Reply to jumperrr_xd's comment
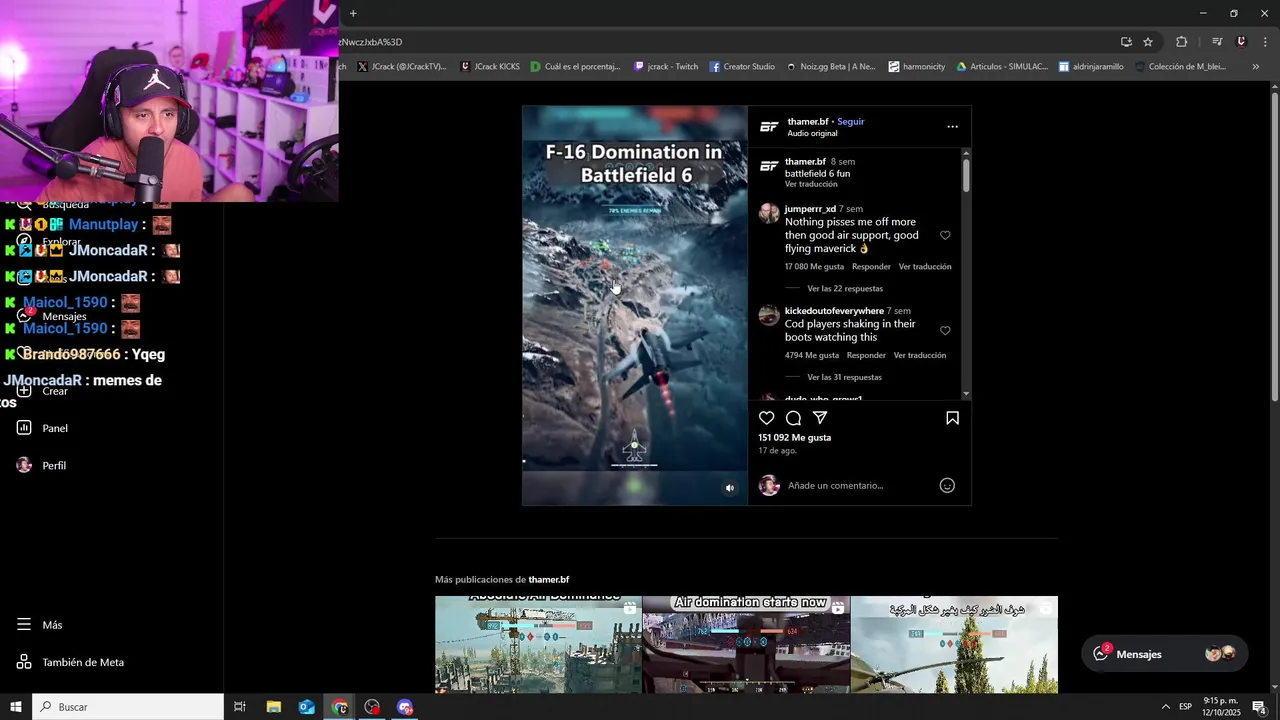This screenshot has height=720, width=1280. click(871, 267)
